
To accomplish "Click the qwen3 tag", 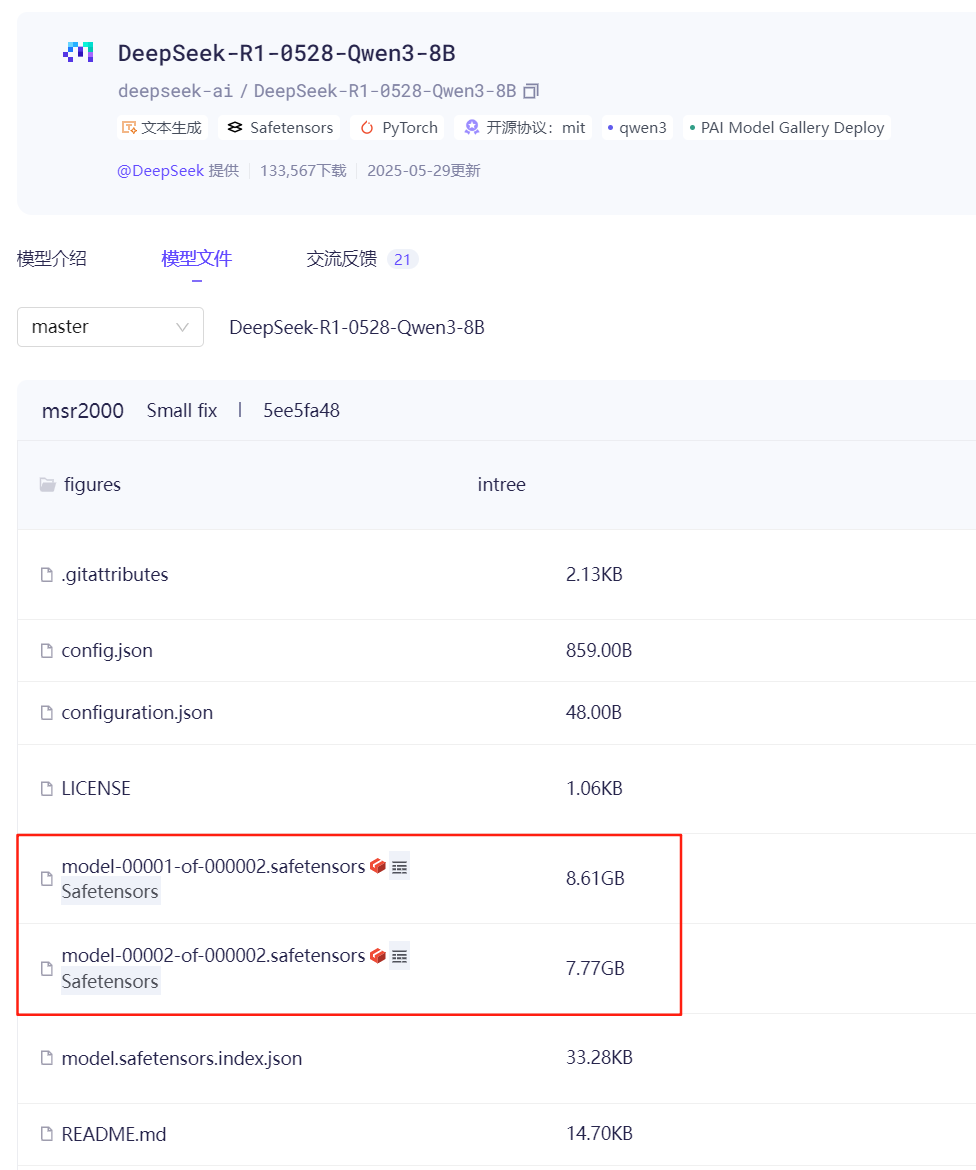I will [x=636, y=128].
